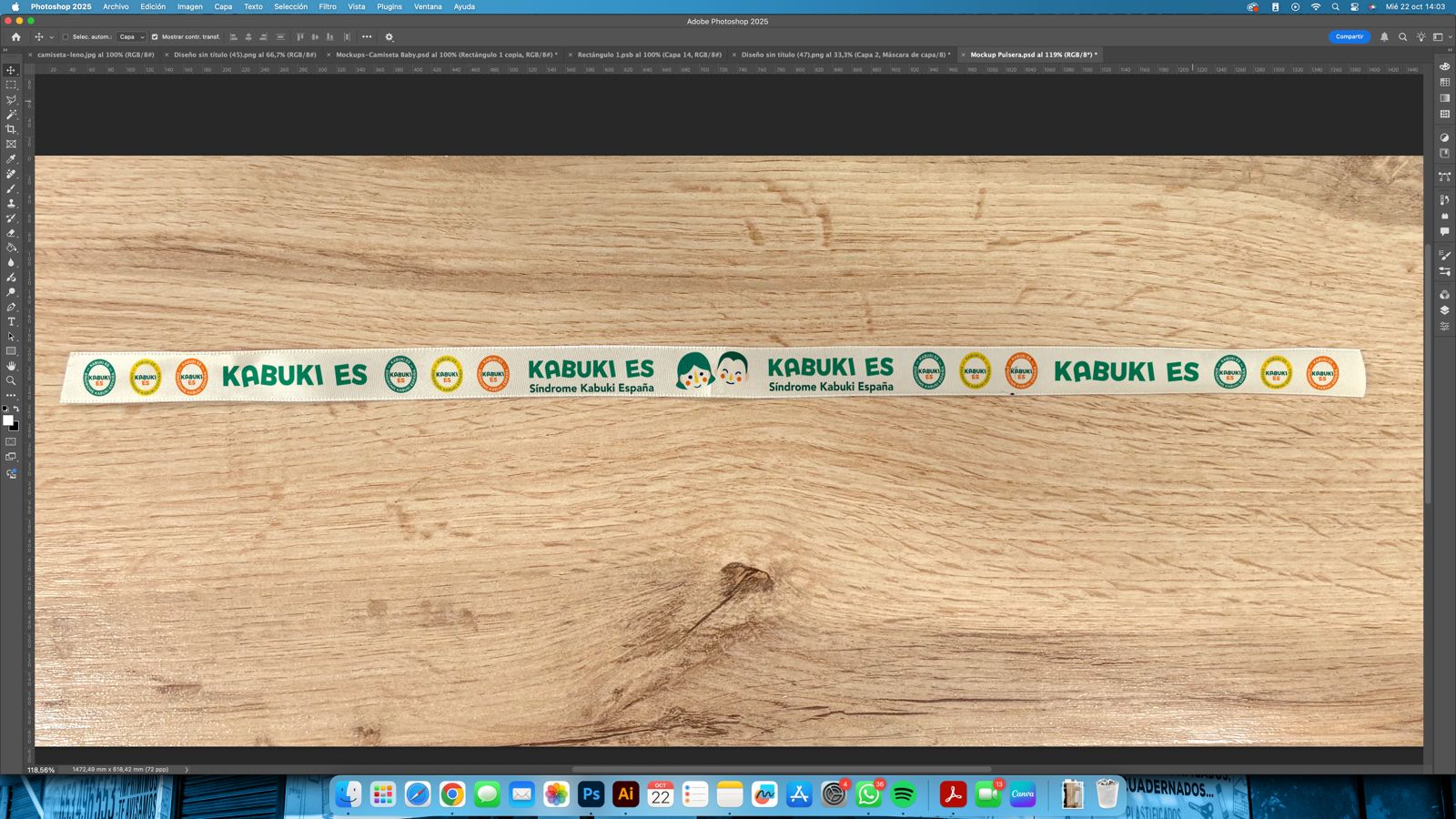
Task: Open the Color panel palette icon
Action: (x=1444, y=66)
